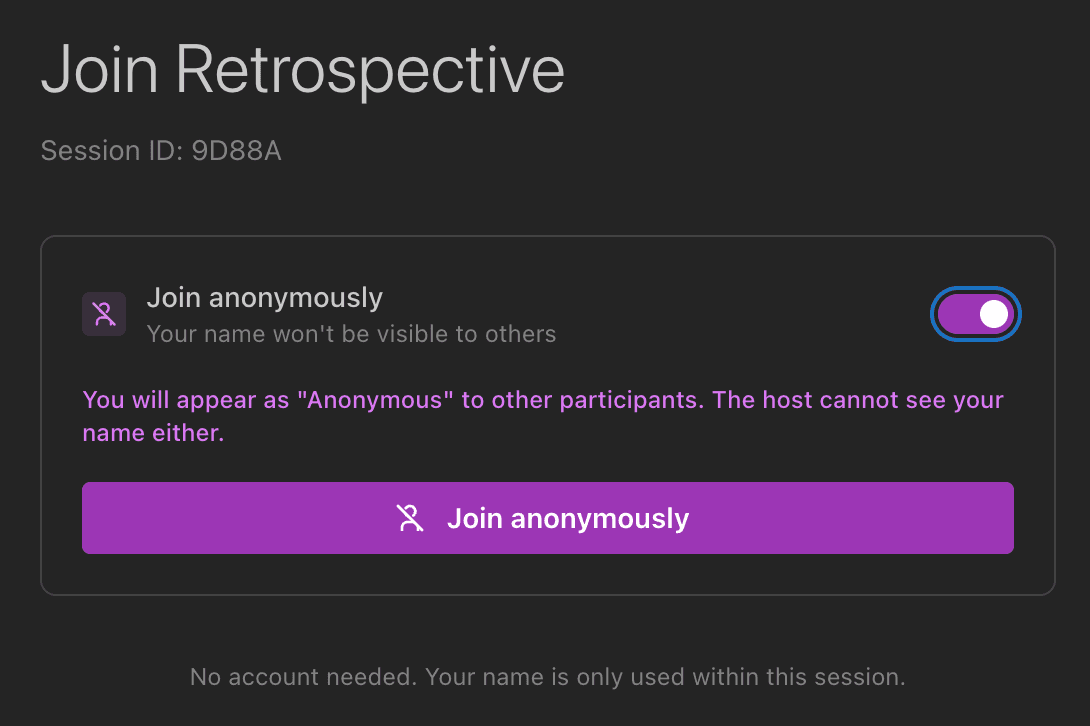Disable the Join anonymously toggle

point(975,313)
